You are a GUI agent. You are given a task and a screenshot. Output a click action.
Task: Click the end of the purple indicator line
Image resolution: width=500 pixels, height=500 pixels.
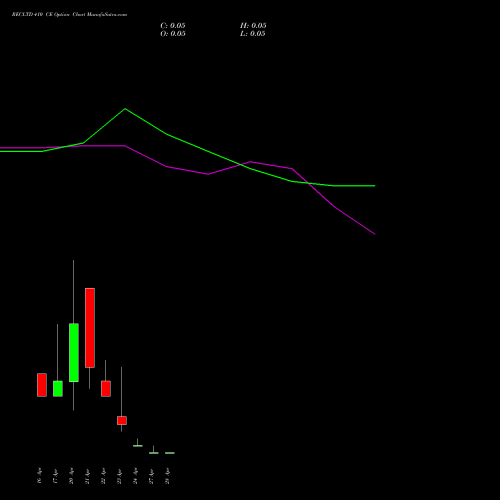(375, 234)
